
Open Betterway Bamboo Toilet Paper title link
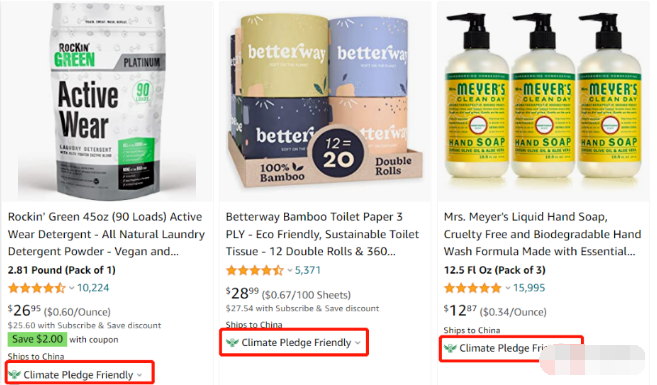pyautogui.click(x=322, y=234)
